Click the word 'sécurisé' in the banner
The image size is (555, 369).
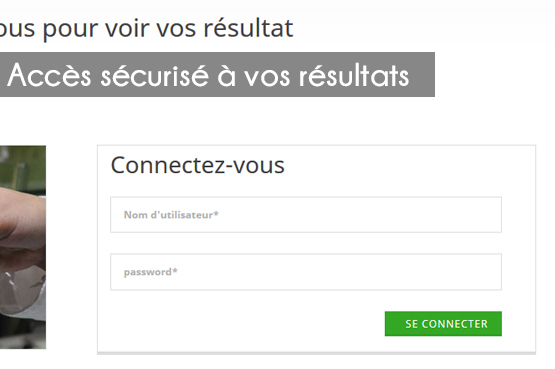click(x=155, y=75)
